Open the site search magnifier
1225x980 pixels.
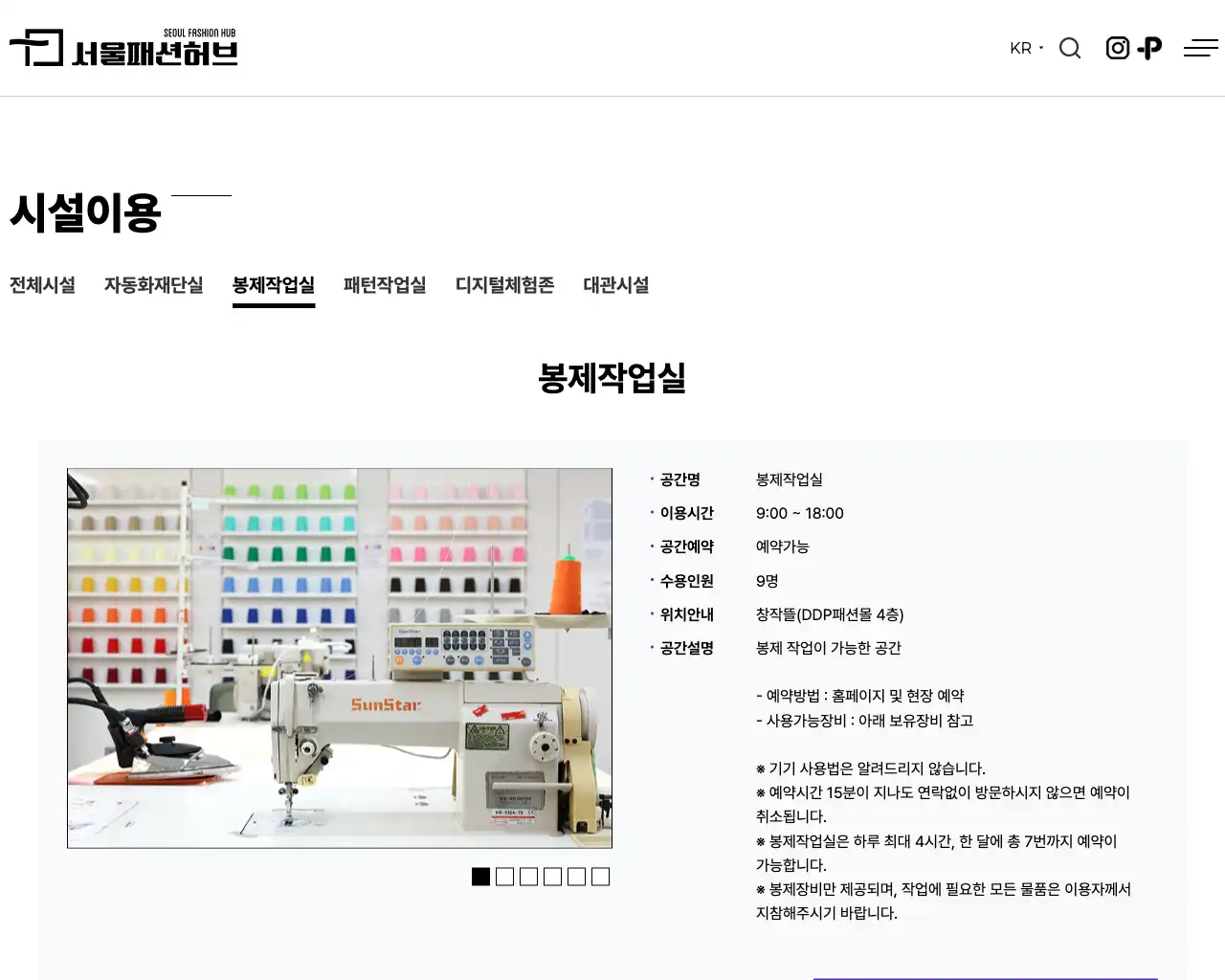click(x=1070, y=48)
